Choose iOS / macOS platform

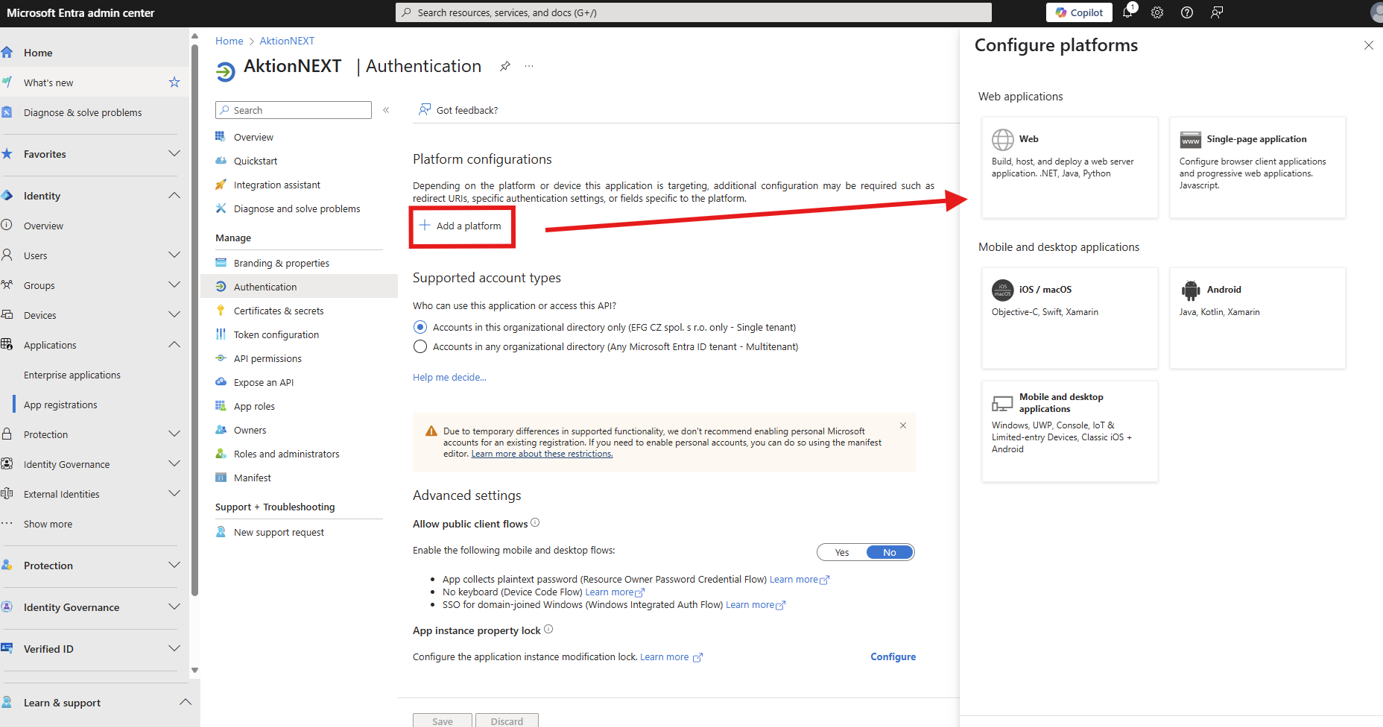tap(1070, 317)
